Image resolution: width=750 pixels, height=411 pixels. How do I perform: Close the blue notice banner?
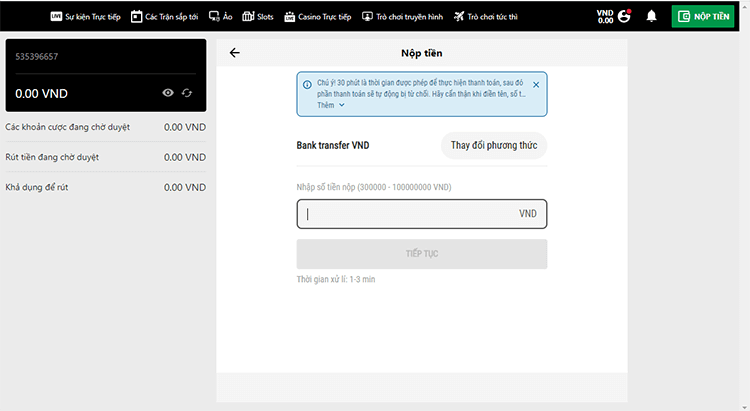[x=536, y=85]
